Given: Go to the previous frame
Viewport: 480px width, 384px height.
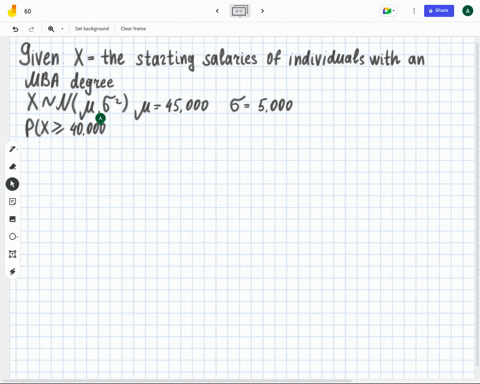Looking at the screenshot, I should (x=217, y=11).
